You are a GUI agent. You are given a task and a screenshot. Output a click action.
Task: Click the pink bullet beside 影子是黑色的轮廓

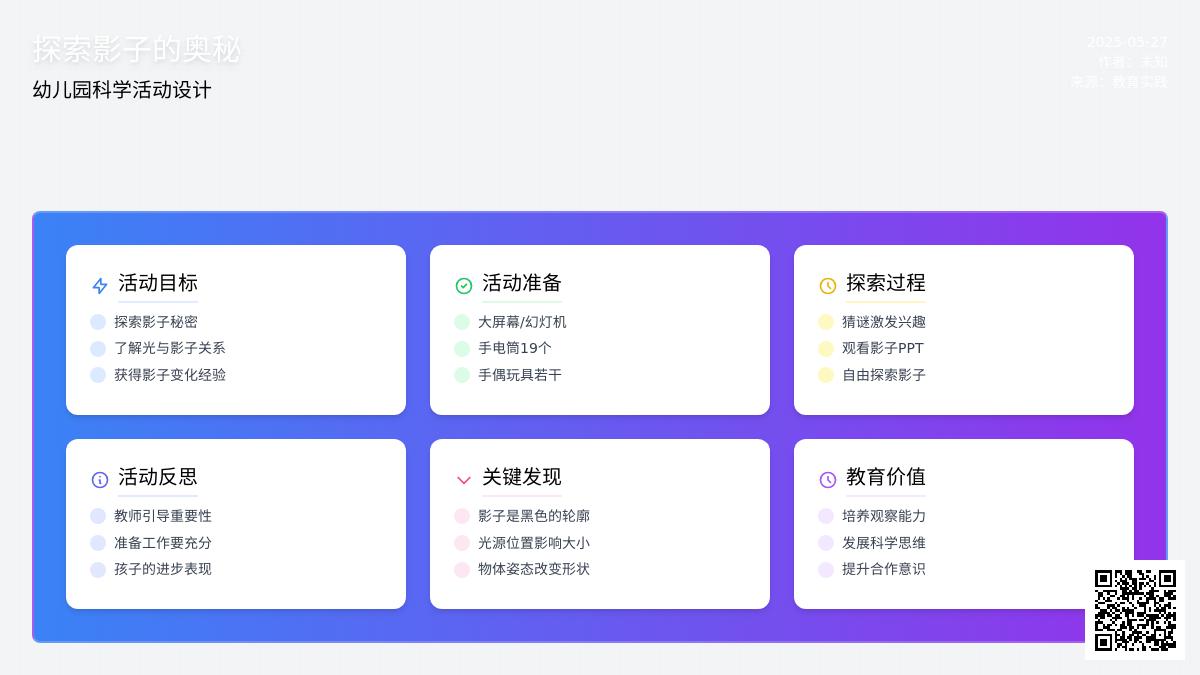462,516
